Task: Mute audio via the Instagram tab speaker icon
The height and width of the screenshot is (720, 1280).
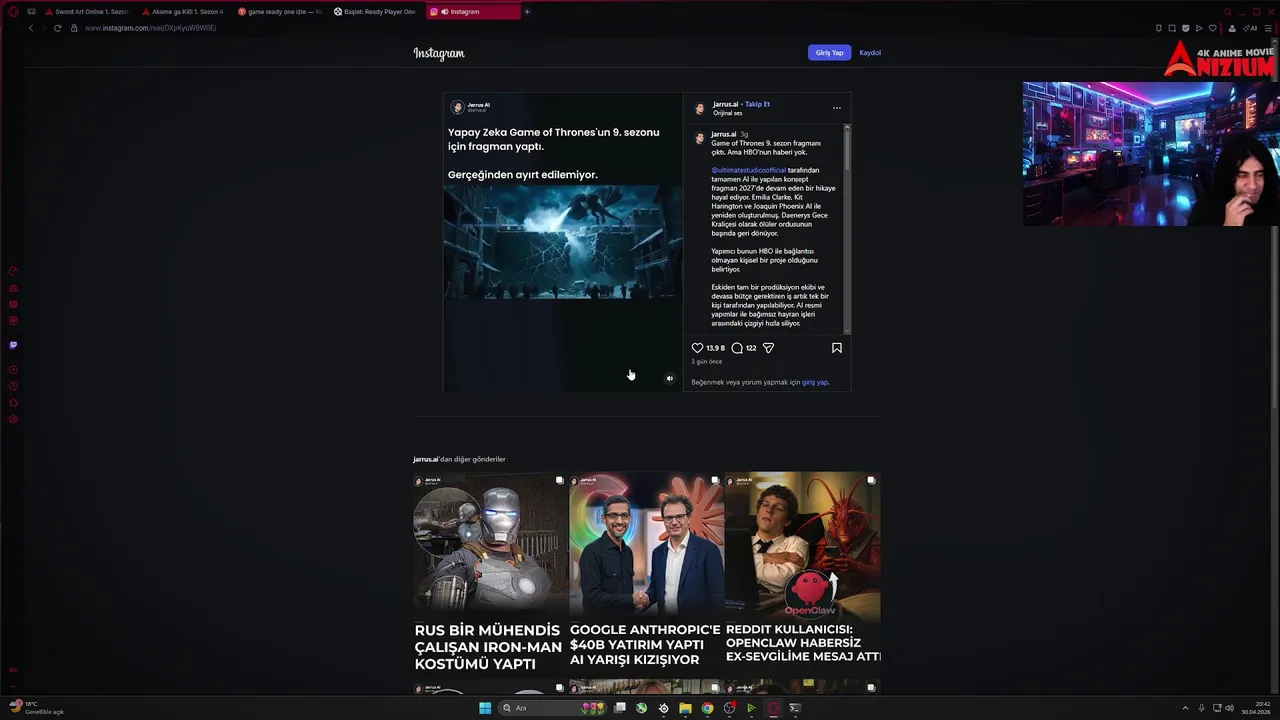Action: coord(444,12)
